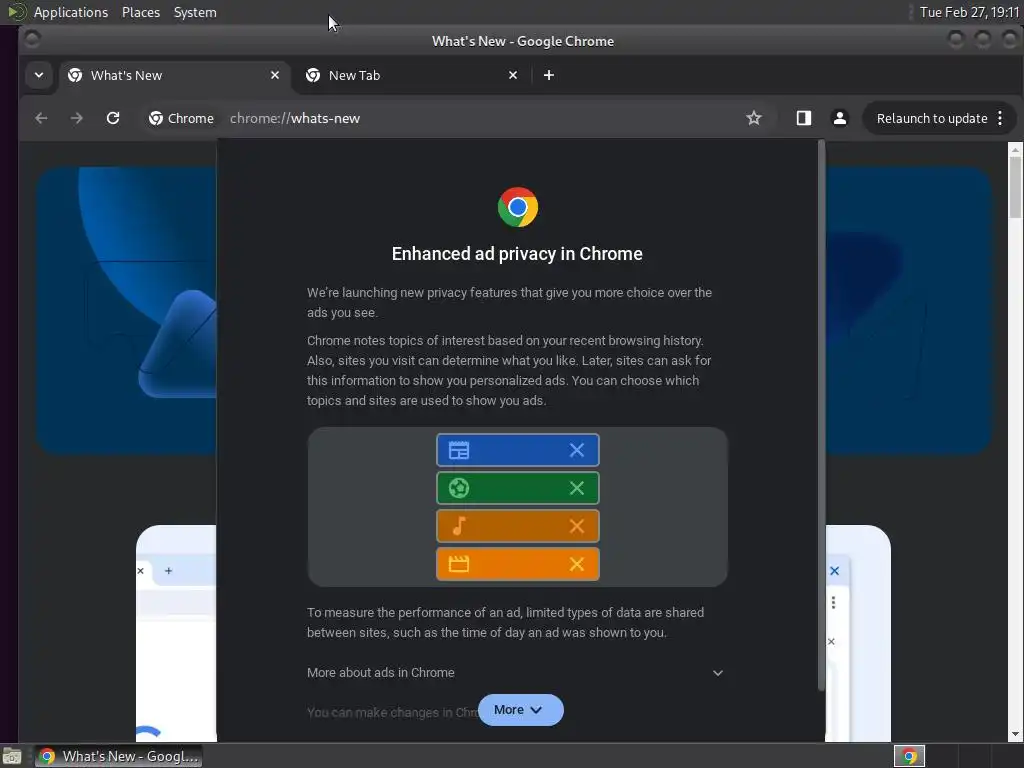
Task: Bookmark this page with the star icon
Action: tap(754, 118)
